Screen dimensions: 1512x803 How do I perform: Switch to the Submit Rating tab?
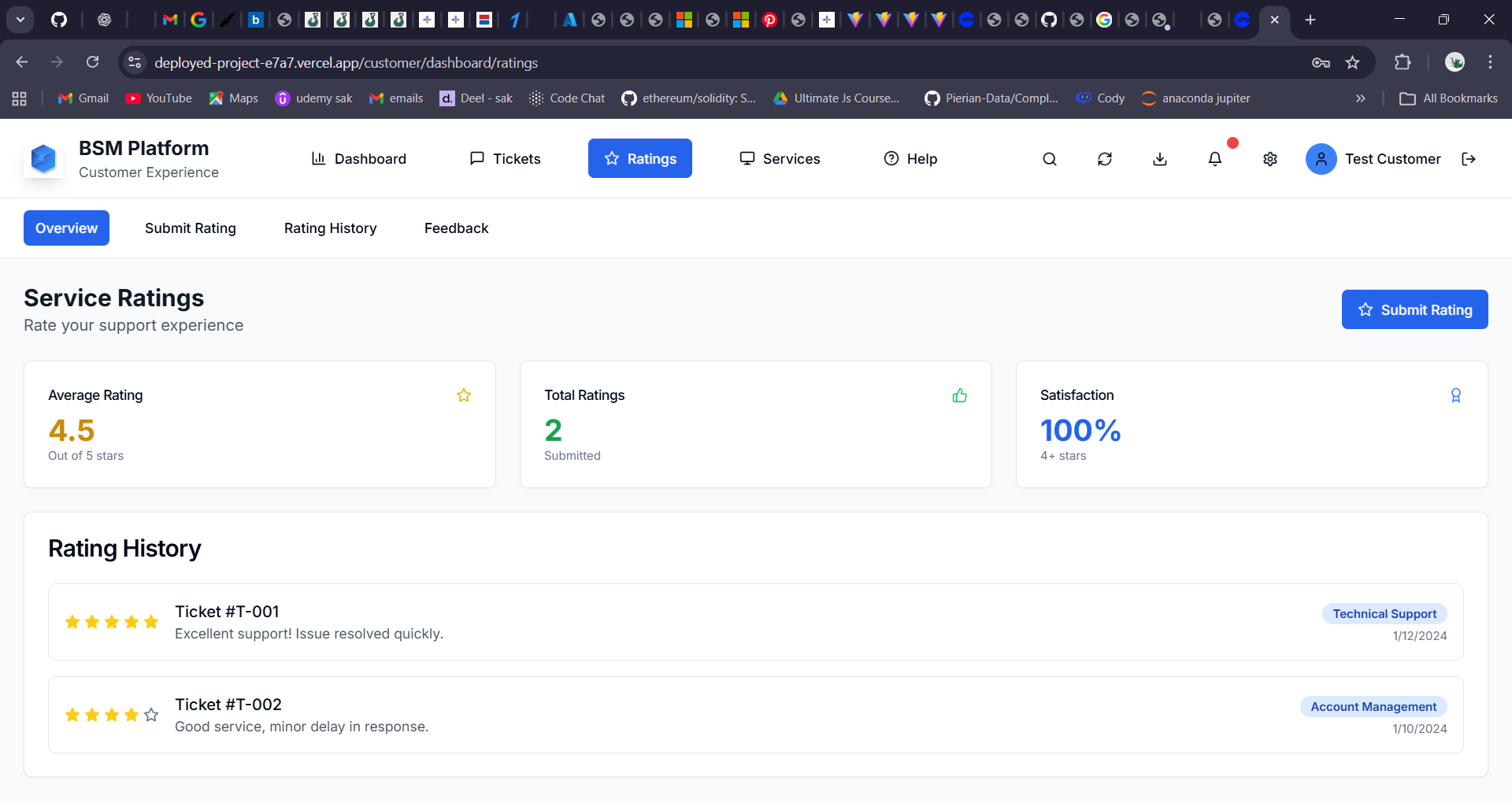click(191, 228)
